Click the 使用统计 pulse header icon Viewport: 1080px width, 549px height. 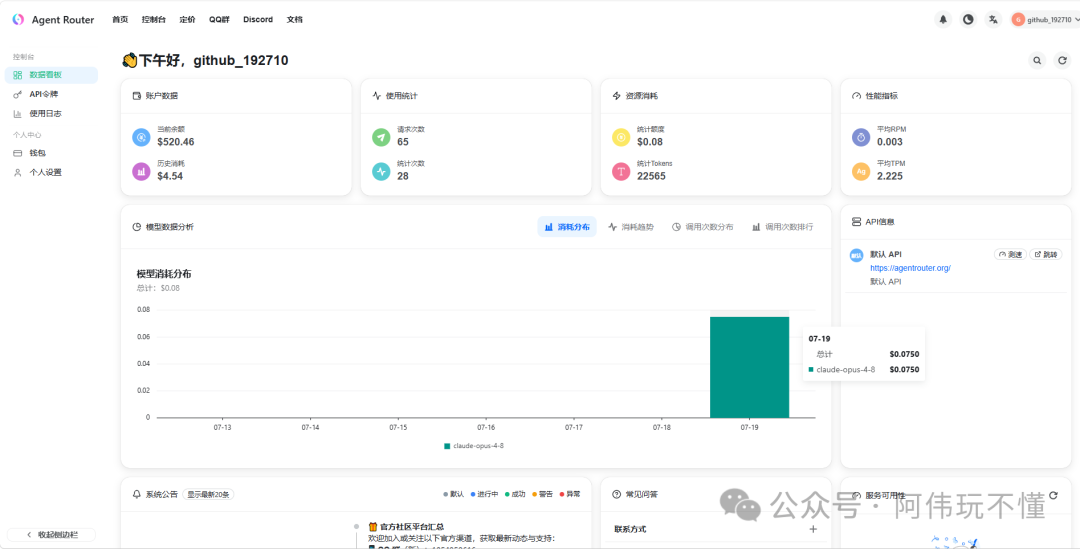pyautogui.click(x=377, y=96)
